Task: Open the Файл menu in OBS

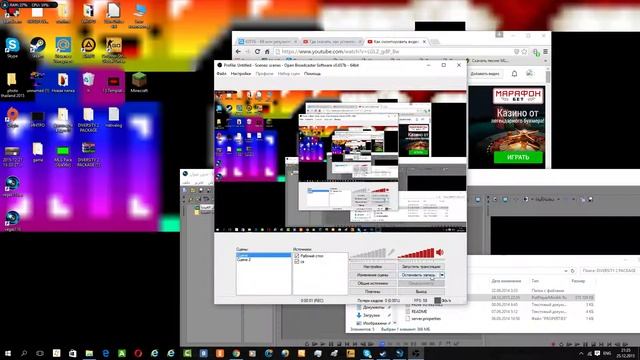Action: click(x=221, y=74)
